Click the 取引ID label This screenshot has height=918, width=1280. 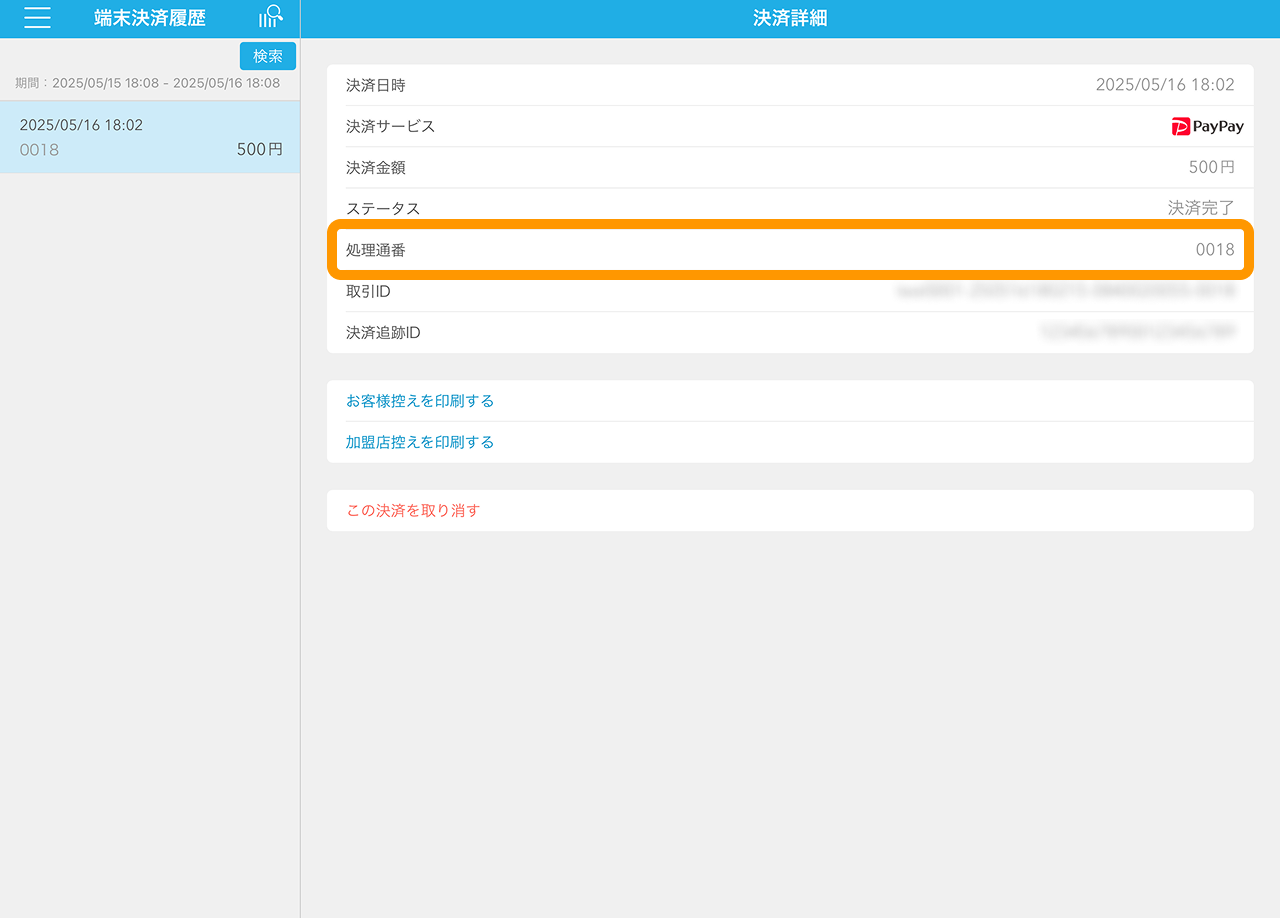point(368,291)
